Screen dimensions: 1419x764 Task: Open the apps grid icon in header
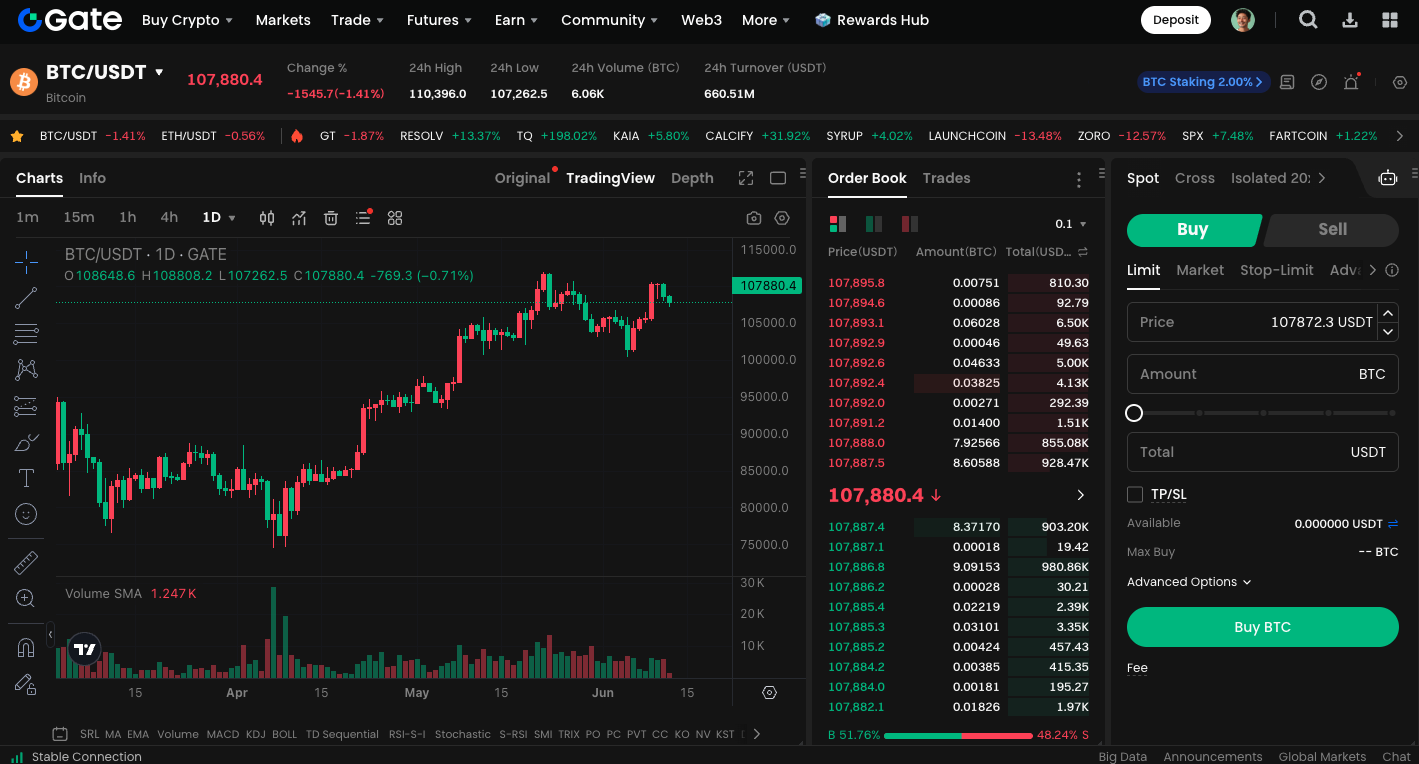(1390, 20)
